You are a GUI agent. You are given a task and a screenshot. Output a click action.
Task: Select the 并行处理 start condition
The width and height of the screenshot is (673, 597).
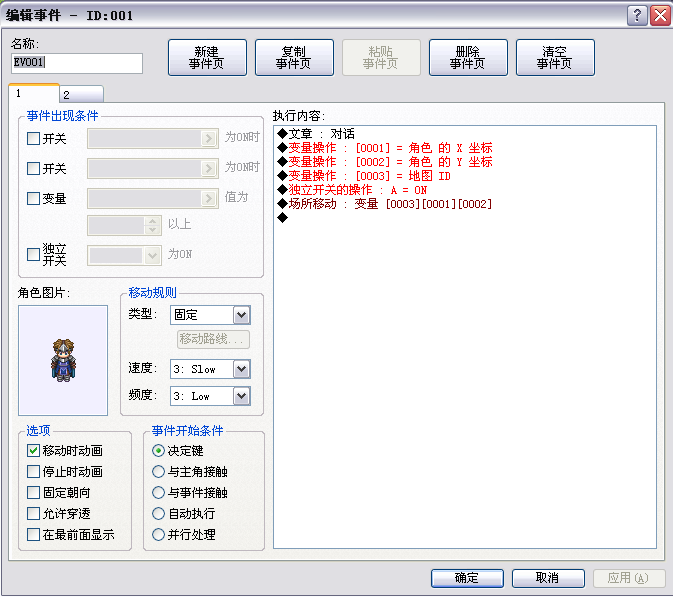pos(158,534)
